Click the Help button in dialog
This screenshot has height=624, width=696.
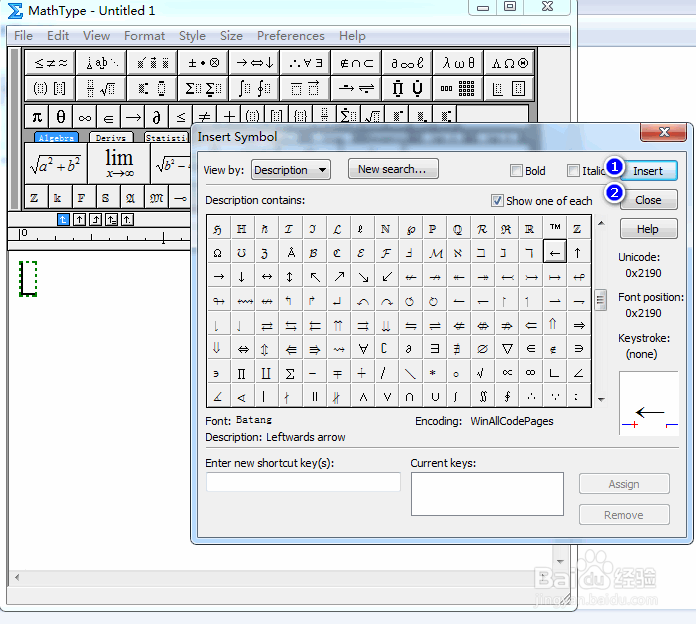click(648, 229)
